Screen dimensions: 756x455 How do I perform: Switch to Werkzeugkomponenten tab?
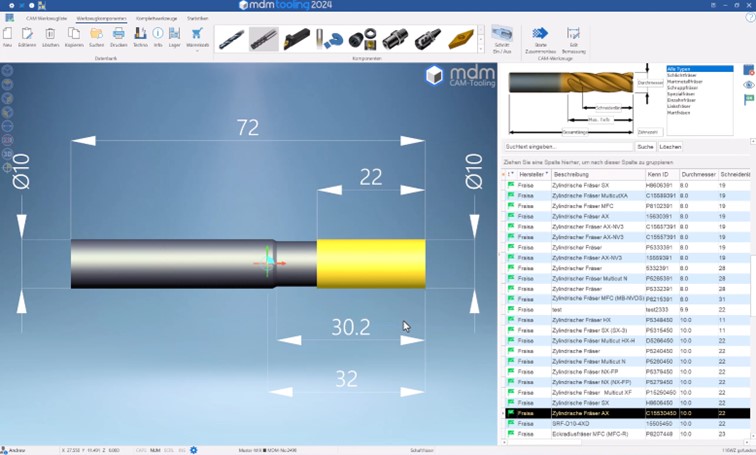click(x=102, y=18)
